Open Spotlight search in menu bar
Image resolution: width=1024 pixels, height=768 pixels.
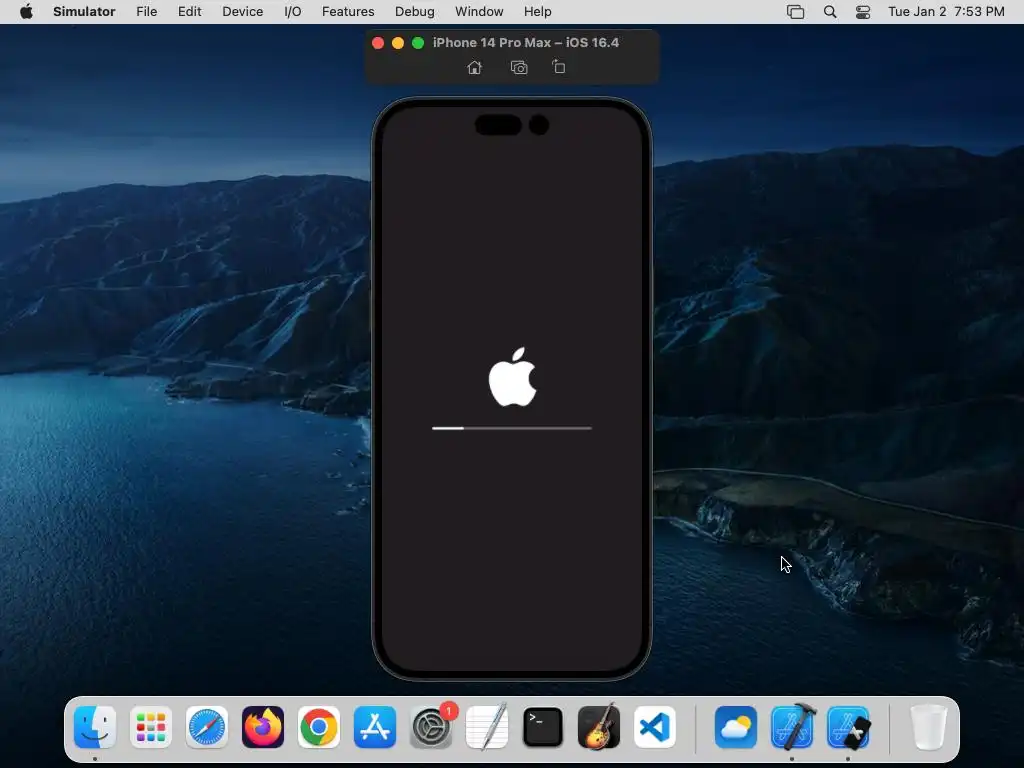click(830, 12)
